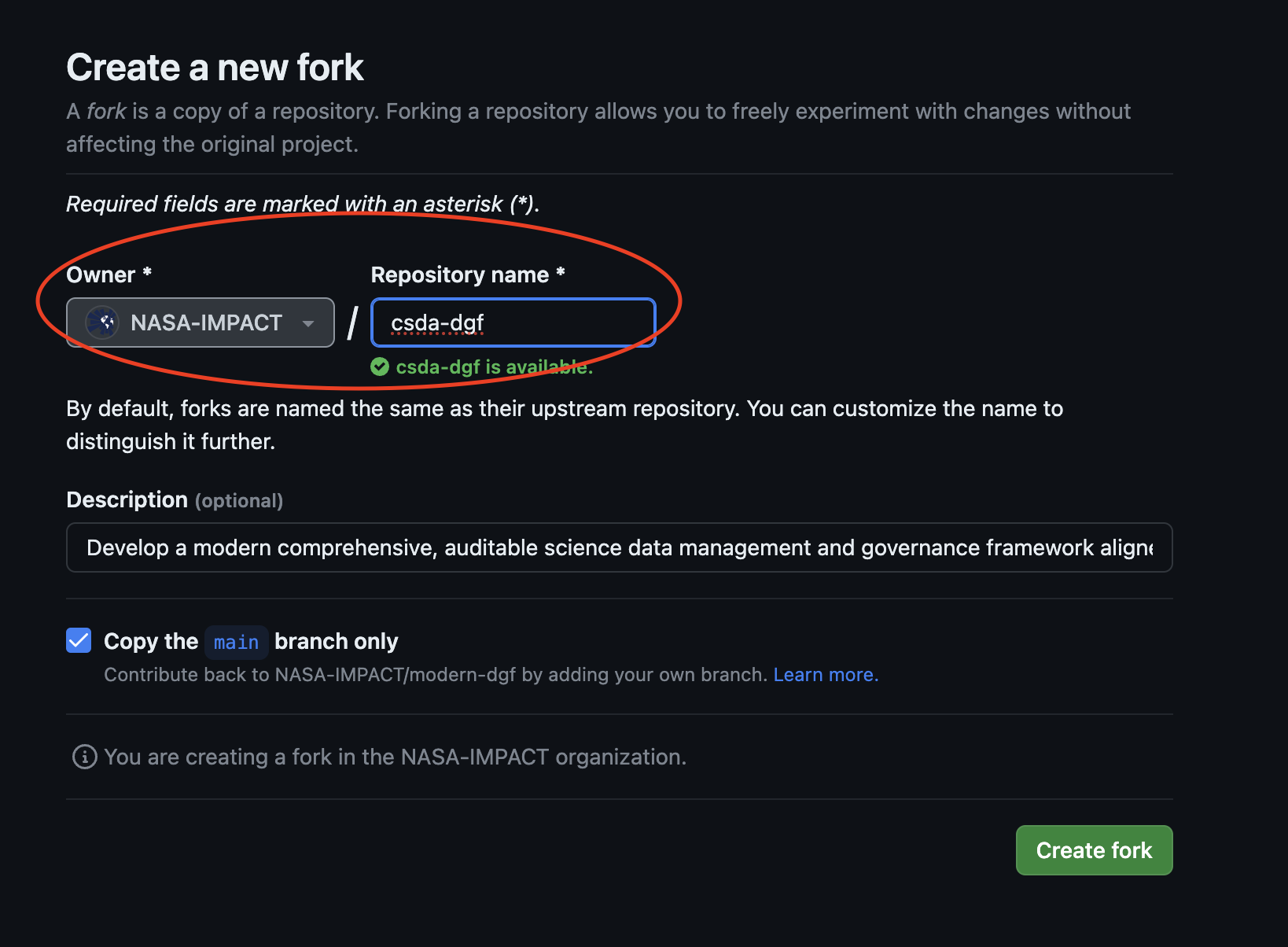Click the "By default, forks are named" paragraph

point(565,425)
